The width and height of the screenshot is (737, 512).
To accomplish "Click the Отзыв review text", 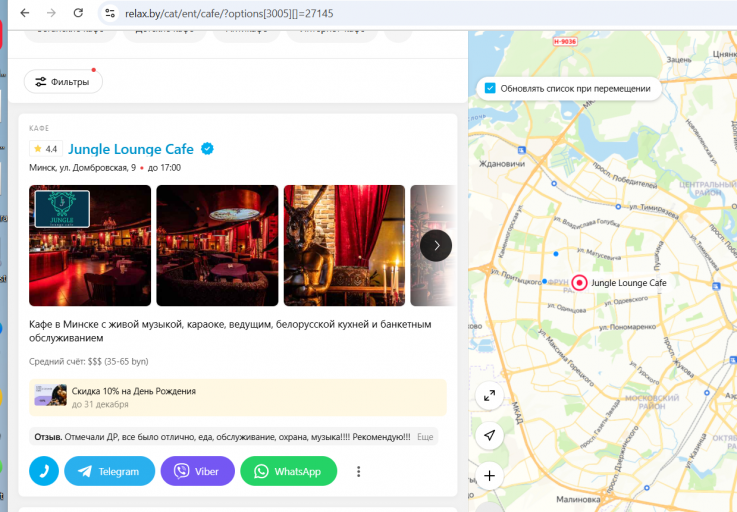I will click(x=222, y=437).
